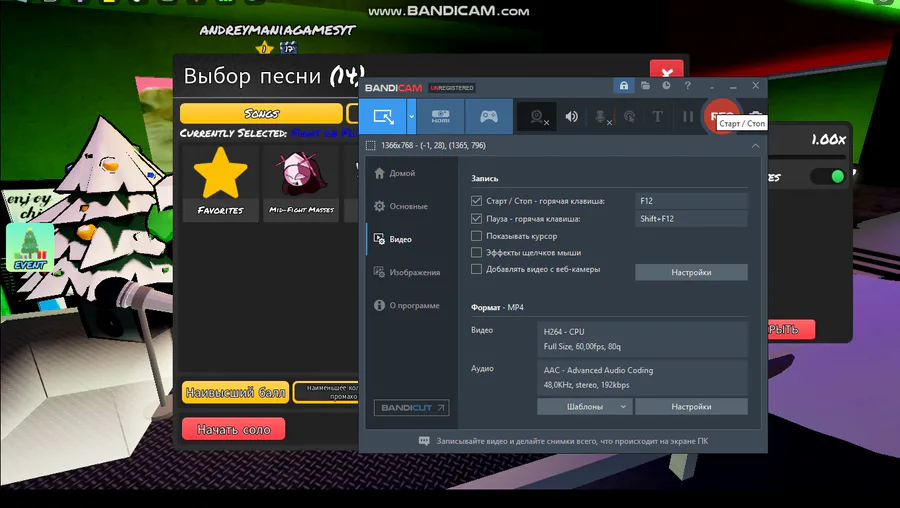Image resolution: width=900 pixels, height=508 pixels.
Task: Click Начать соло button
Action: [x=234, y=429]
